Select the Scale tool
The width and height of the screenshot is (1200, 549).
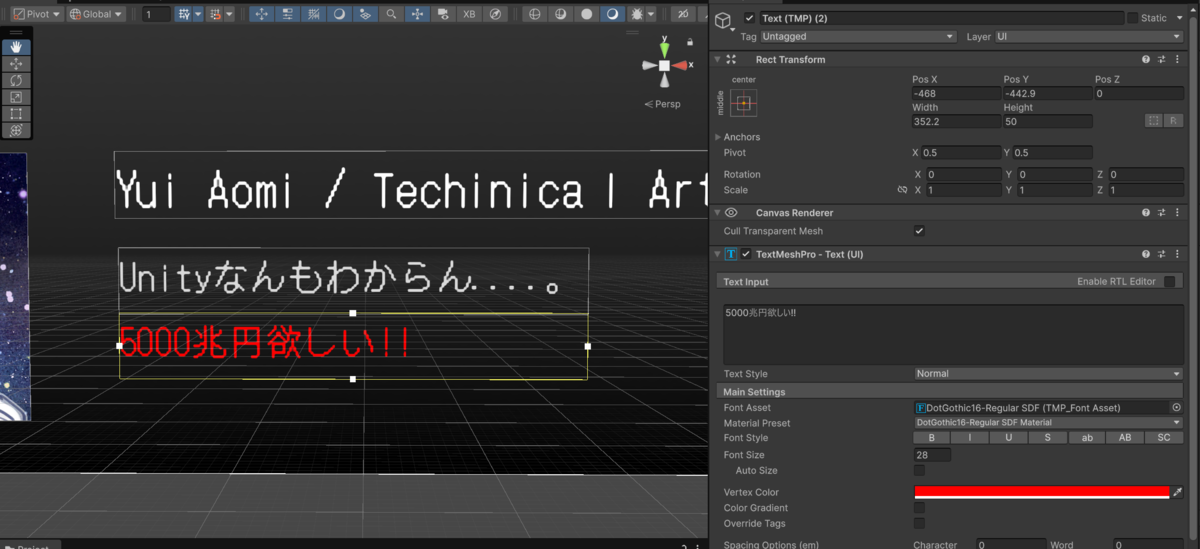click(16, 97)
